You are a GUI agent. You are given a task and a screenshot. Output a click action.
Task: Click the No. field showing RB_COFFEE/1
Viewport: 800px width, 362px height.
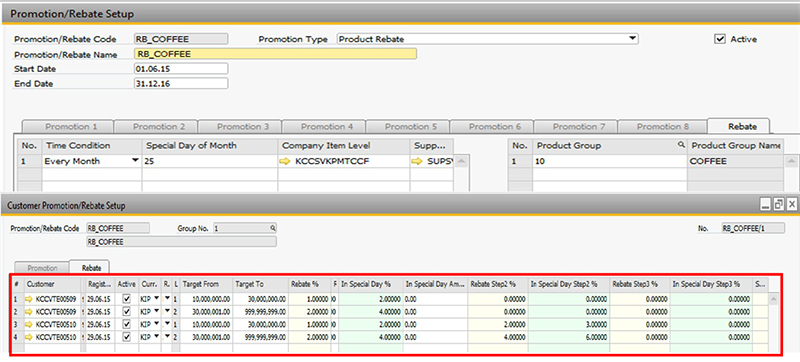pos(753,228)
